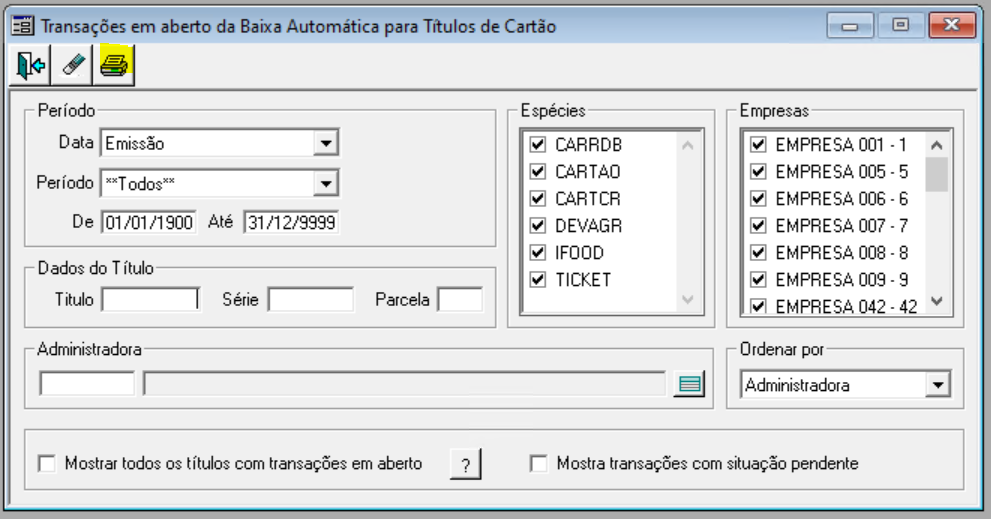This screenshot has width=991, height=519.
Task: Click the exit door icon in toolbar
Action: (30, 65)
